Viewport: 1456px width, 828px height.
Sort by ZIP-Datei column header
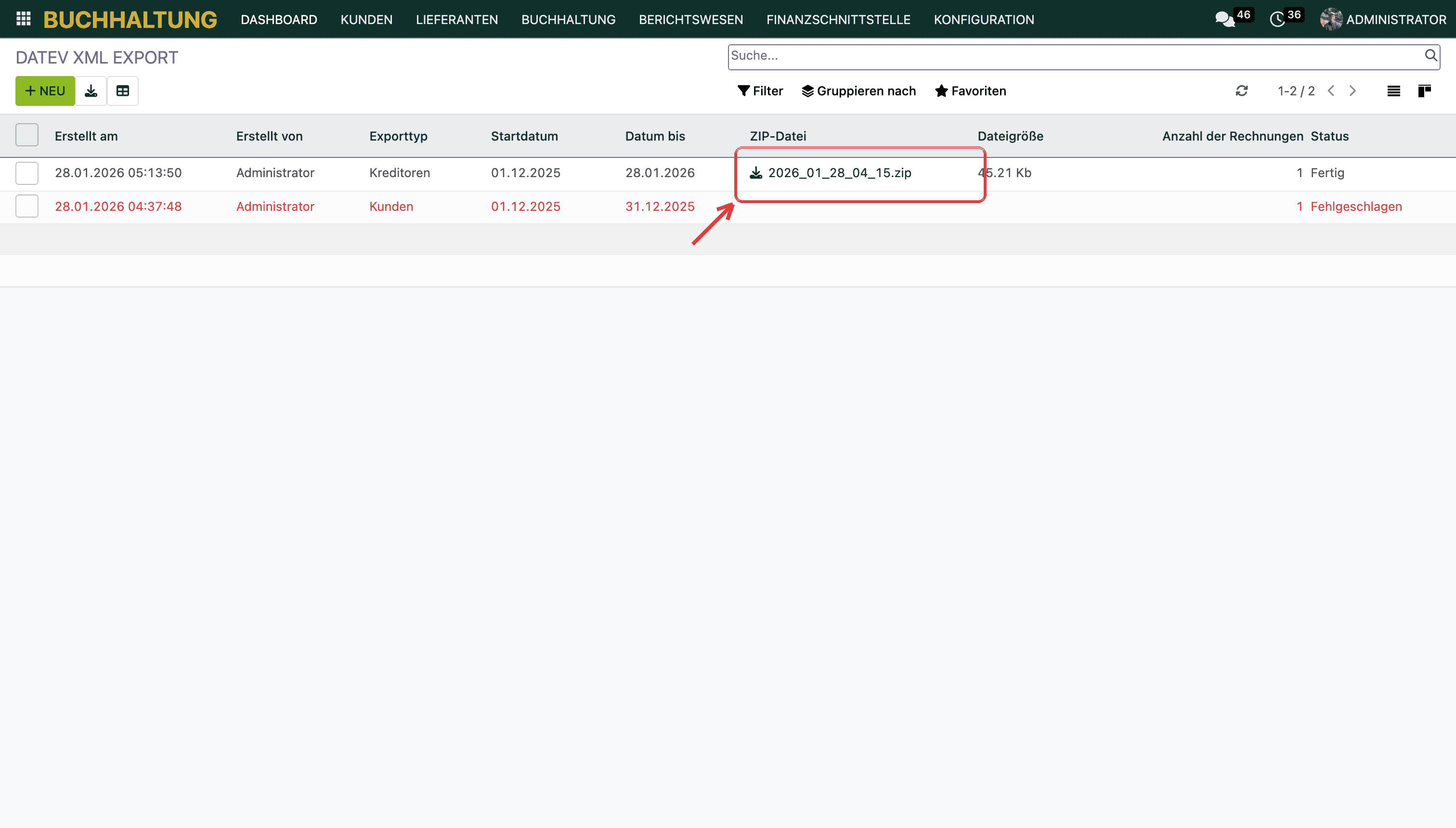[x=778, y=136]
